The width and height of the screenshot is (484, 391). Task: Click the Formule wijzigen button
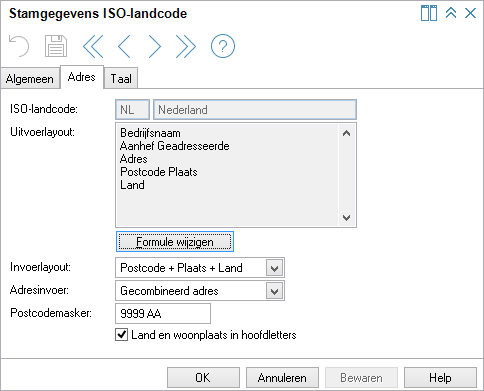(175, 242)
